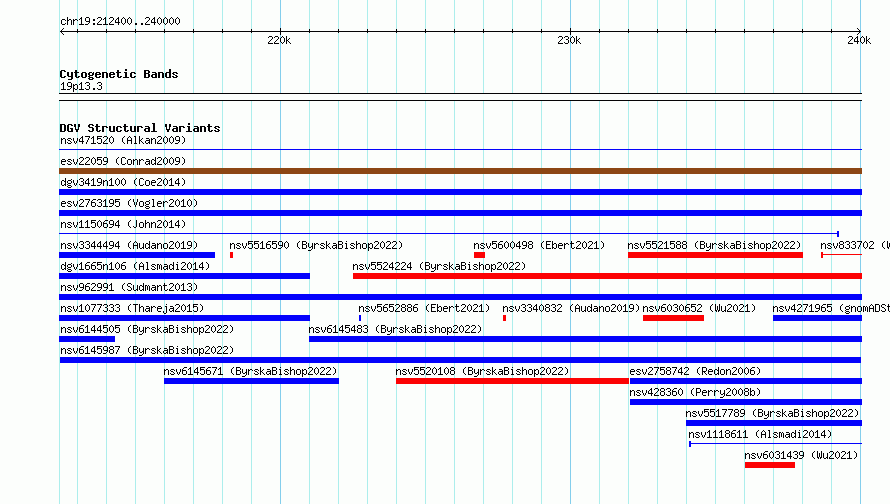Image resolution: width=890 pixels, height=504 pixels.
Task: Click the 230k ruler tick label
Action: click(x=569, y=40)
